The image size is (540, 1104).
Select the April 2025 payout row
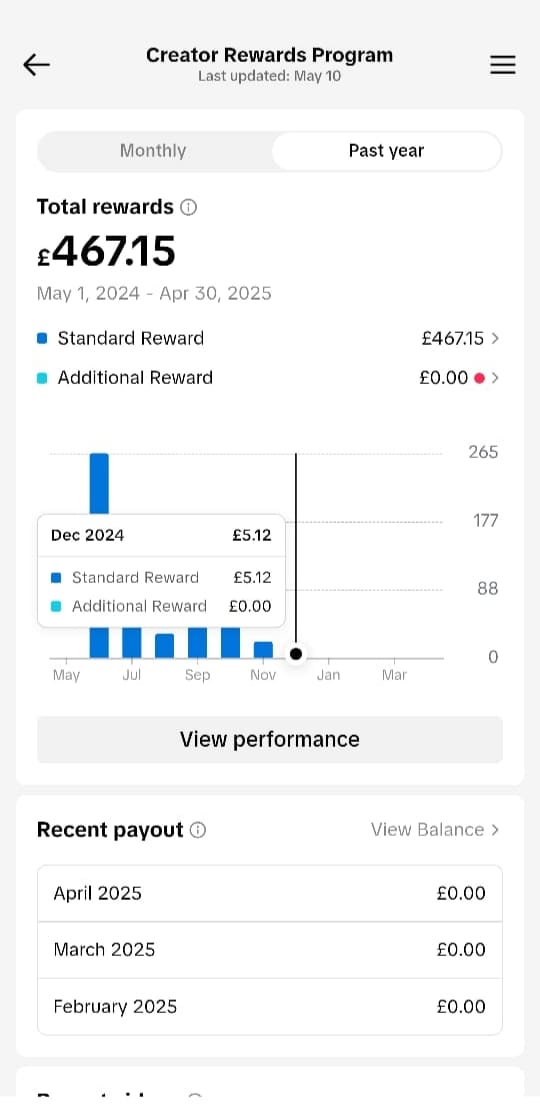pos(270,893)
